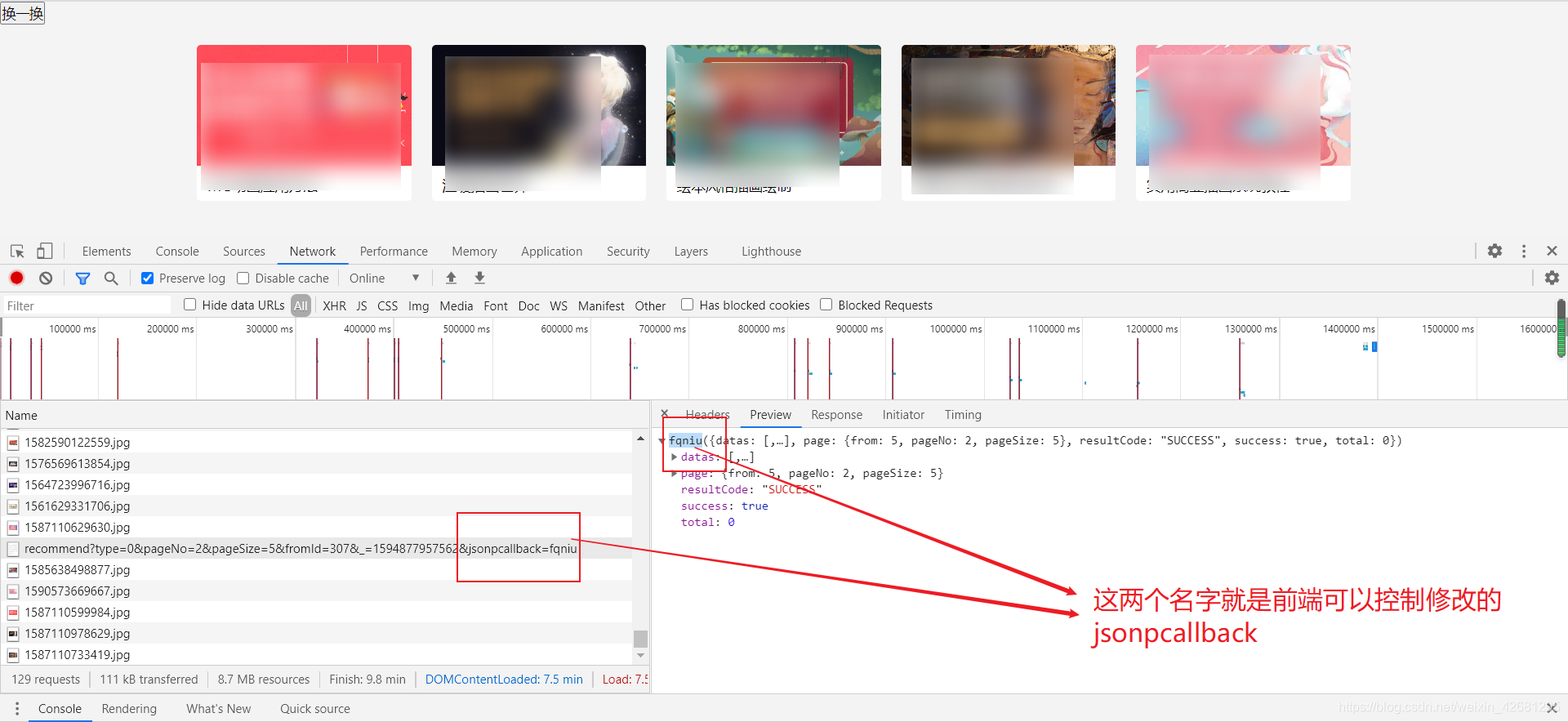This screenshot has height=722, width=1568.
Task: Open the Lighthouse tab
Action: click(771, 252)
